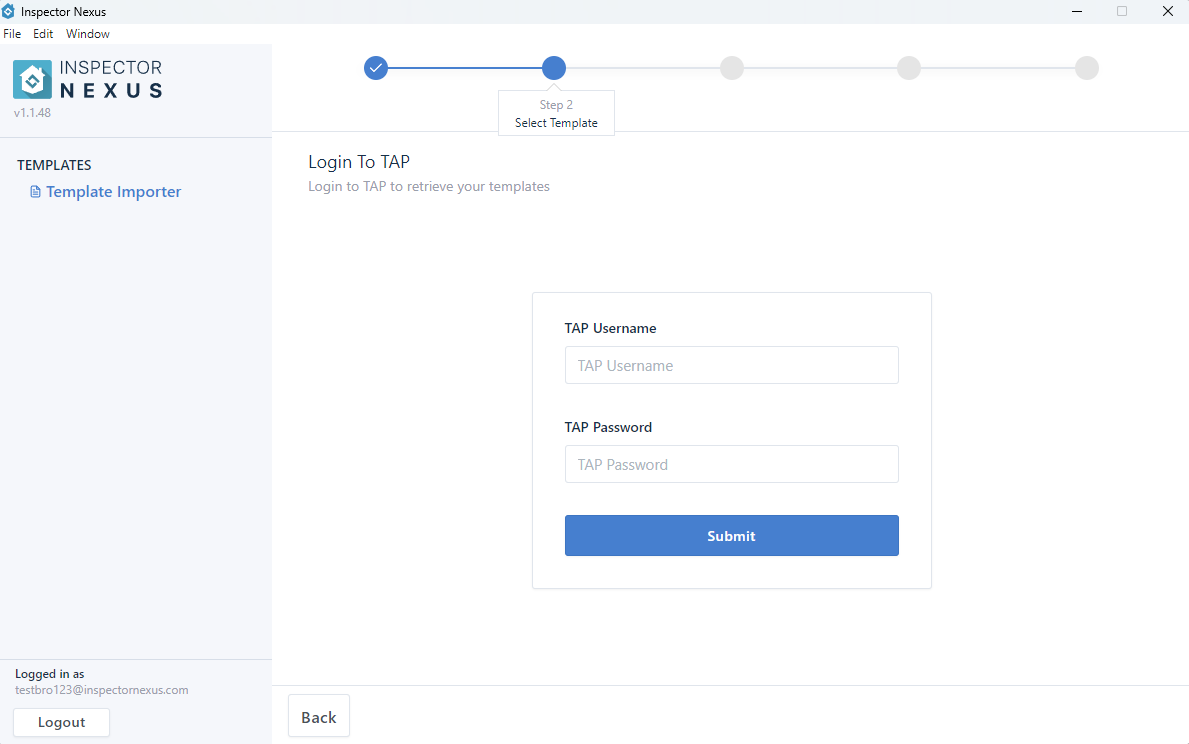Open the Edit menu
1189x744 pixels.
click(x=43, y=34)
